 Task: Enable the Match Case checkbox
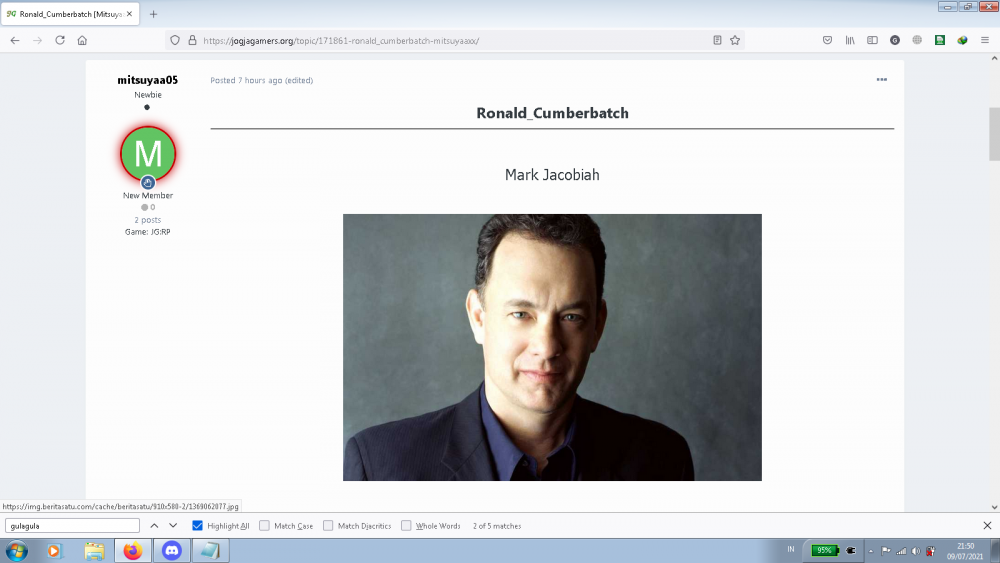point(265,526)
